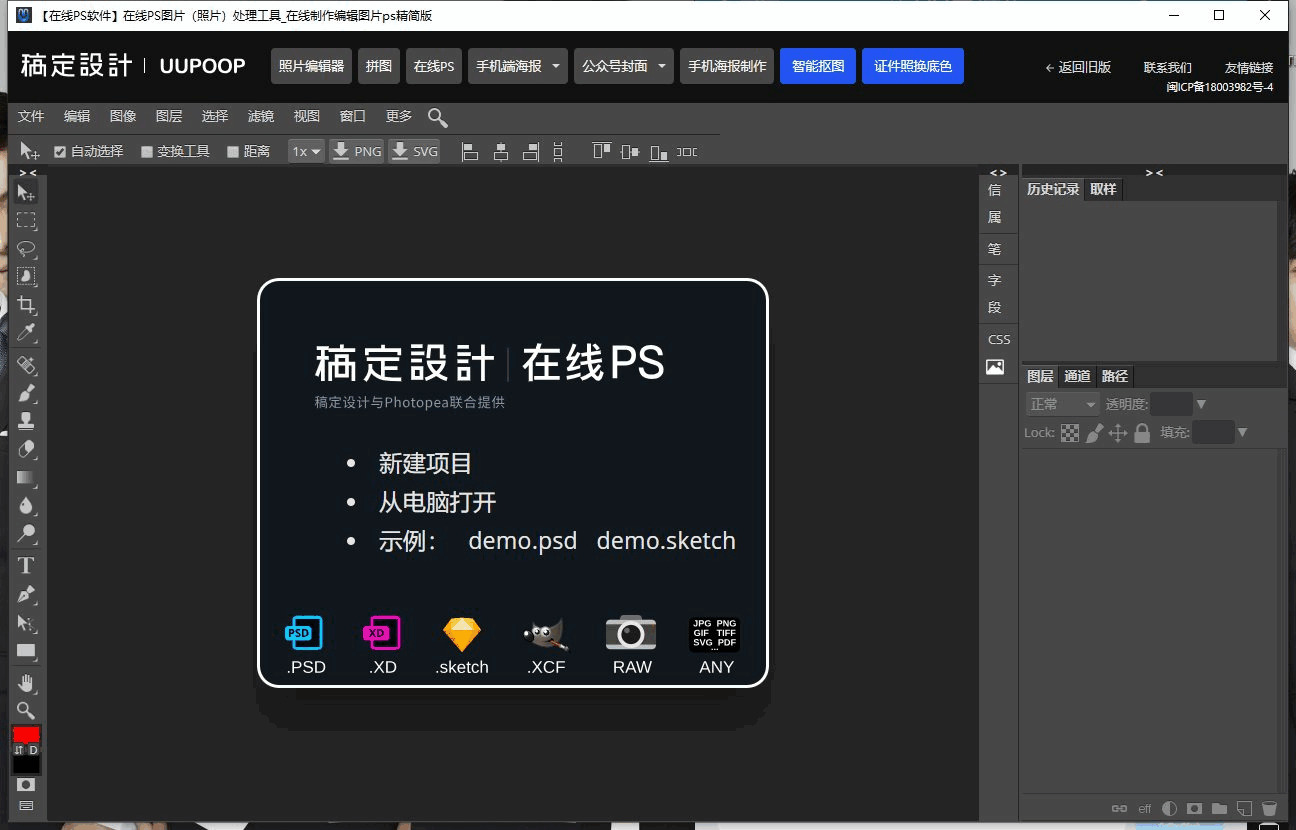Select the Zoom magnifier tool
This screenshot has width=1296, height=830.
[x=26, y=711]
